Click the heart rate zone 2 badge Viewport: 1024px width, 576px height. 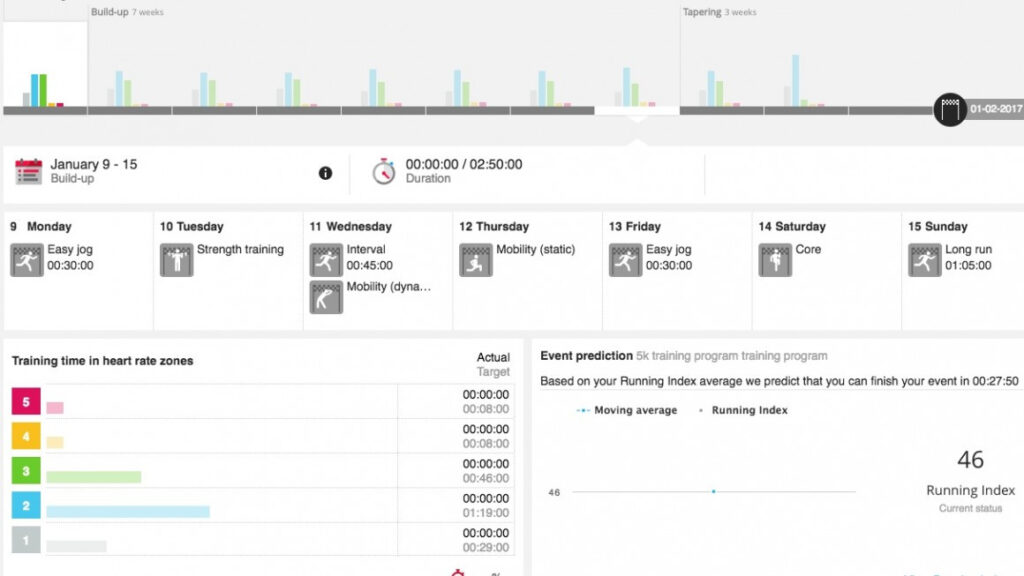pos(26,505)
